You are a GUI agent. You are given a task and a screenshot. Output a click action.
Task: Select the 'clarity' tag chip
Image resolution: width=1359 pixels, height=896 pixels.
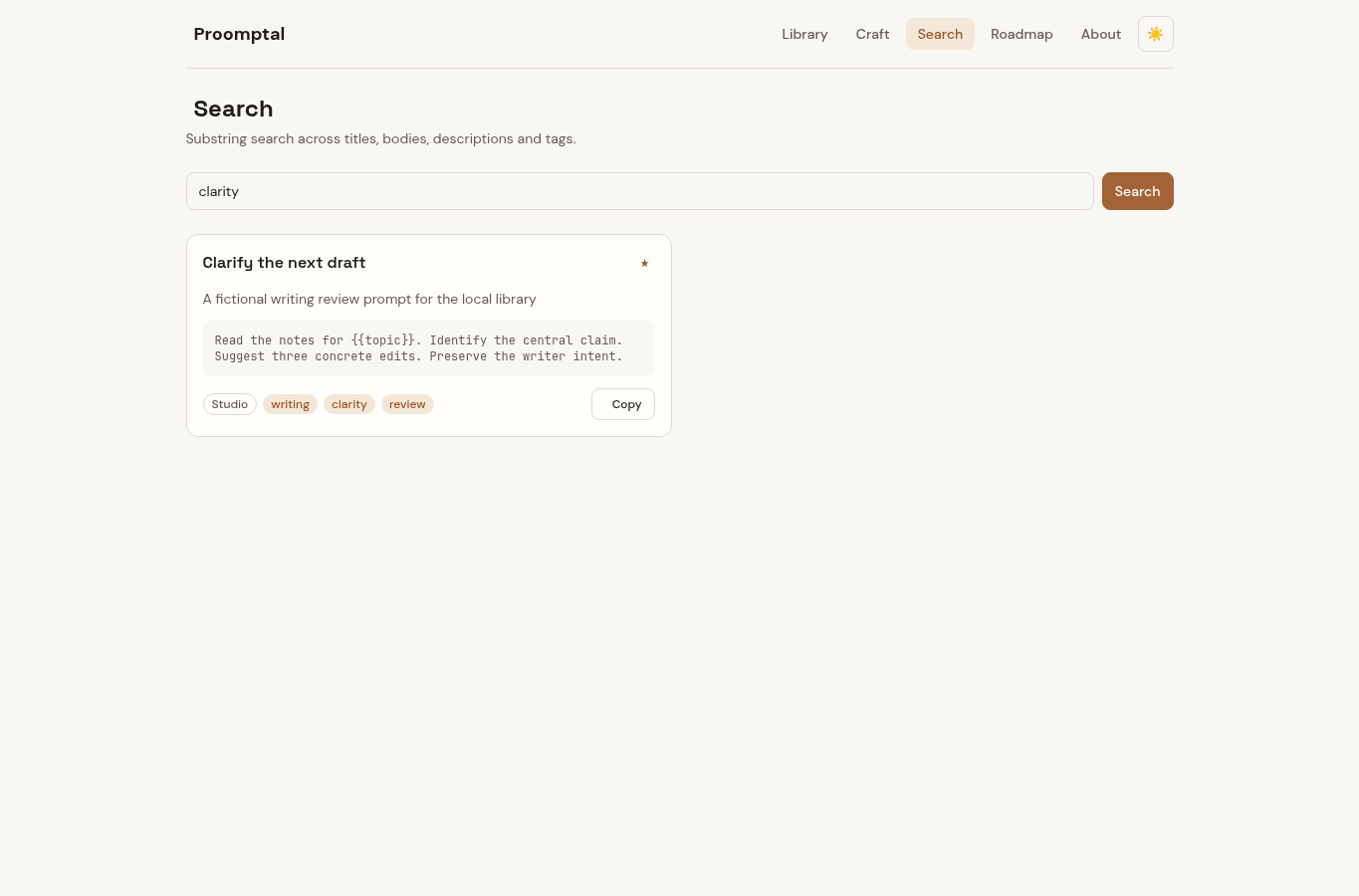point(349,404)
